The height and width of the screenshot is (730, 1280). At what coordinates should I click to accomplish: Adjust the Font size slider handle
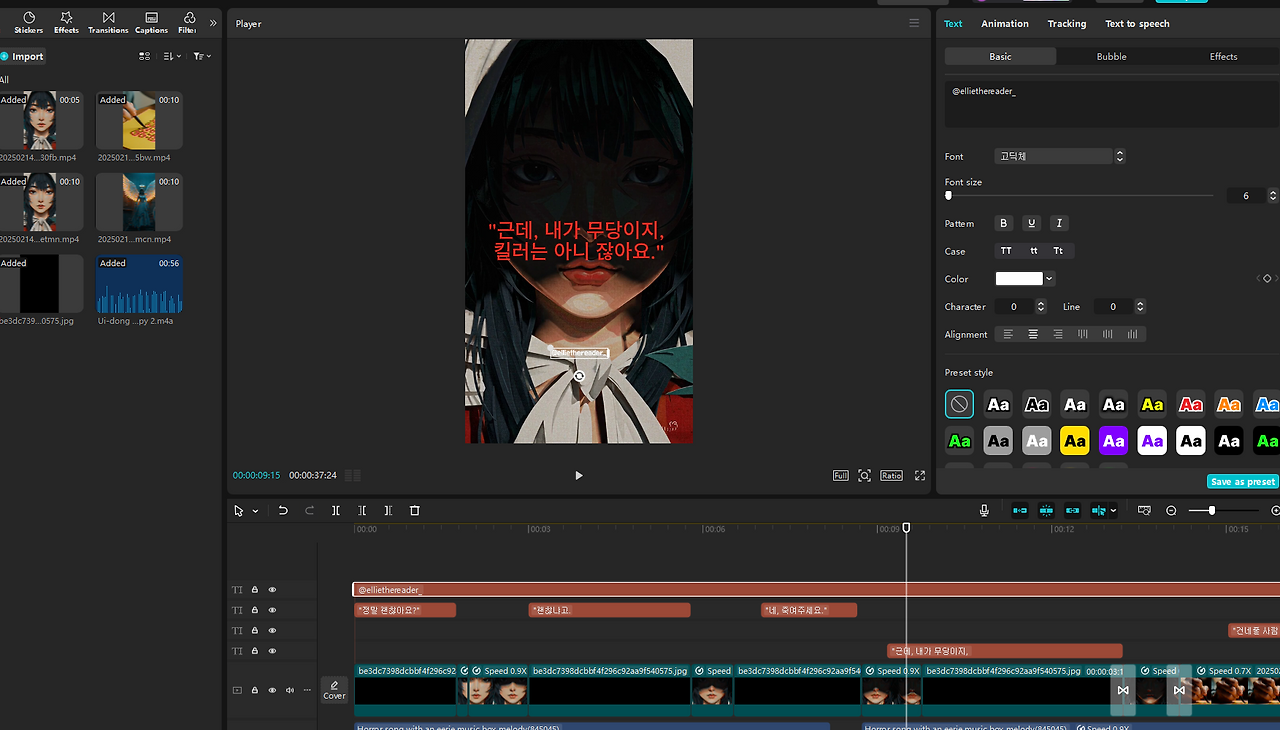pos(948,196)
